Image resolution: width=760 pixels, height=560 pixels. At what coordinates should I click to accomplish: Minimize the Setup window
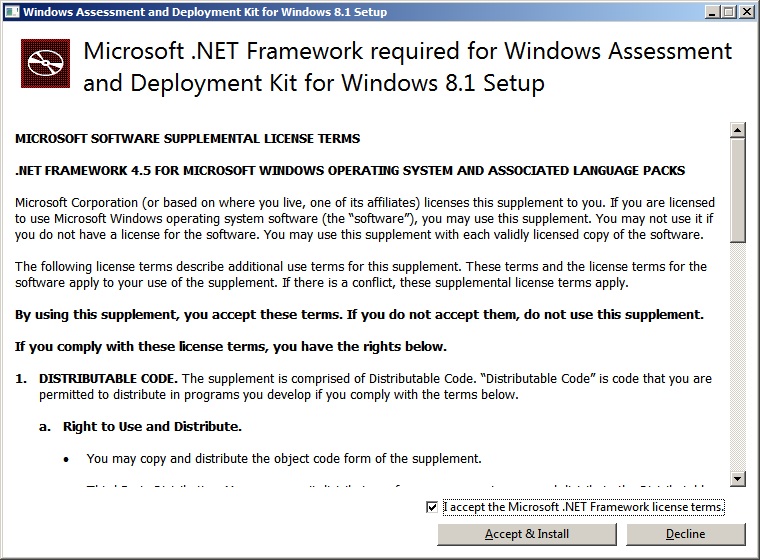click(711, 12)
